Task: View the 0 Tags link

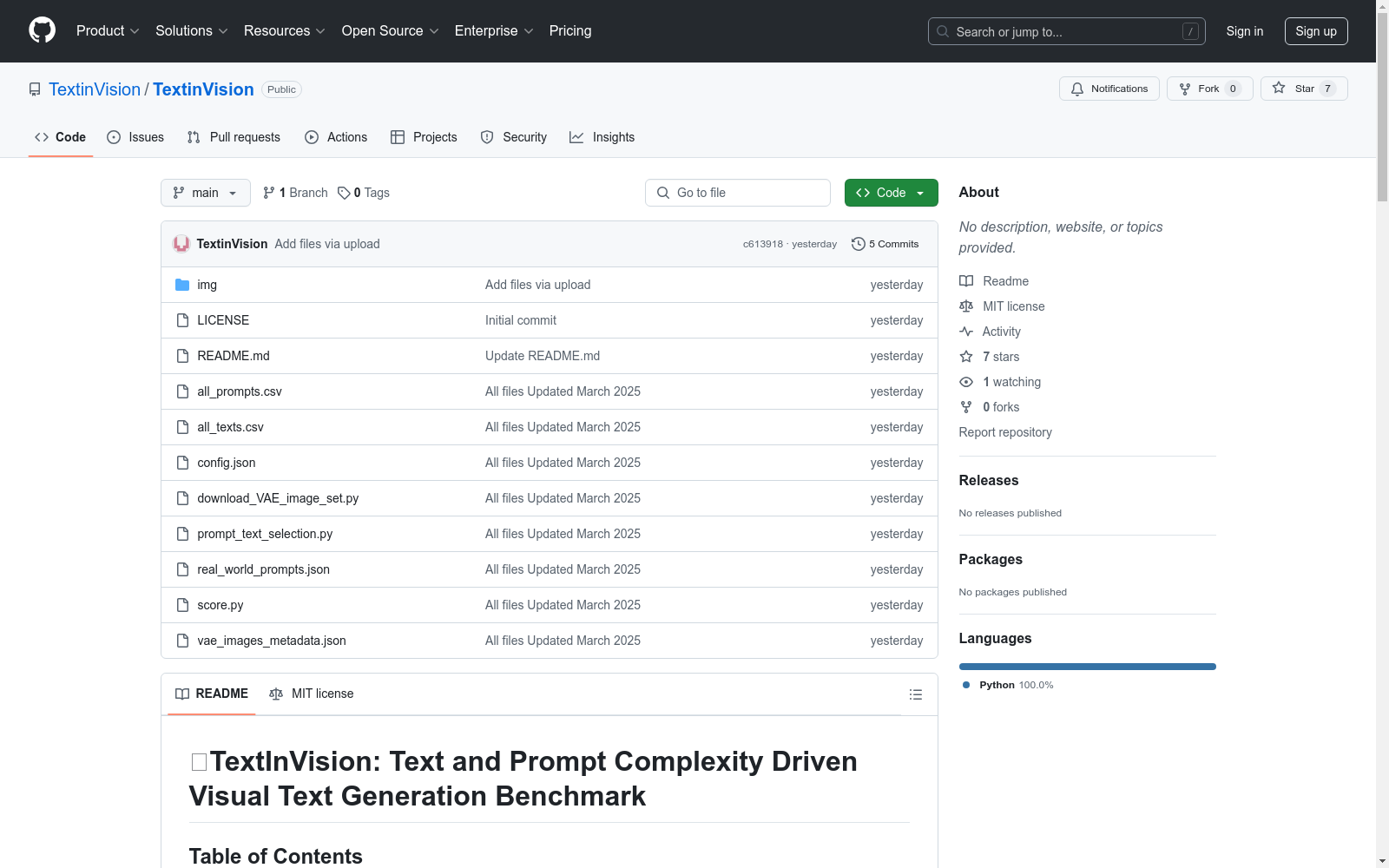Action: pos(364,193)
